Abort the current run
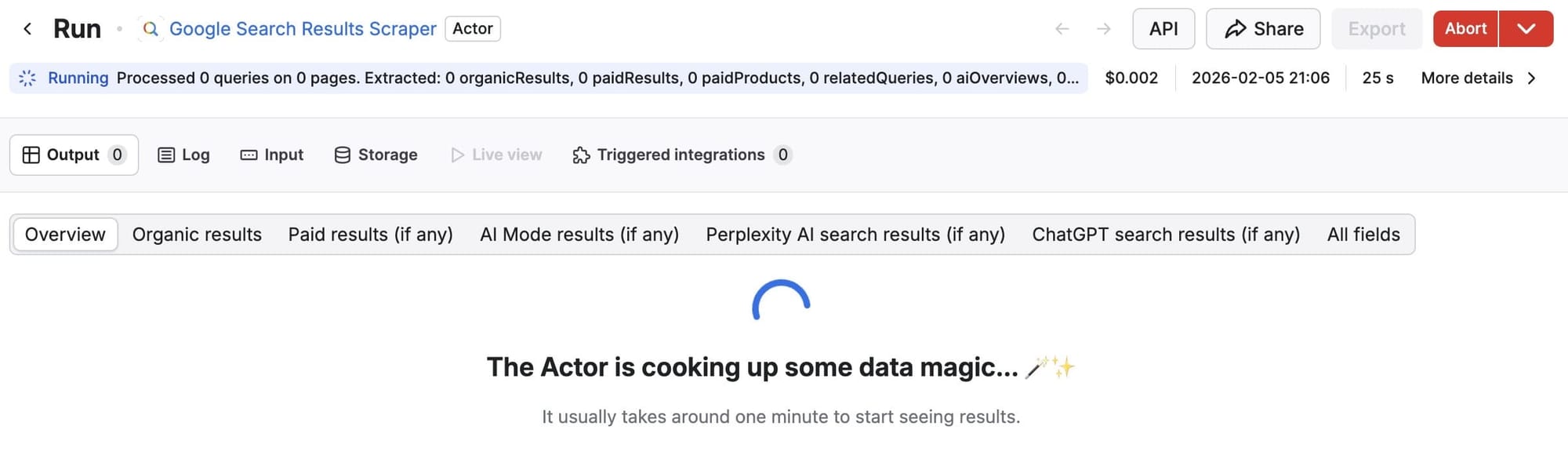This screenshot has width=1568, height=470. point(1465,28)
